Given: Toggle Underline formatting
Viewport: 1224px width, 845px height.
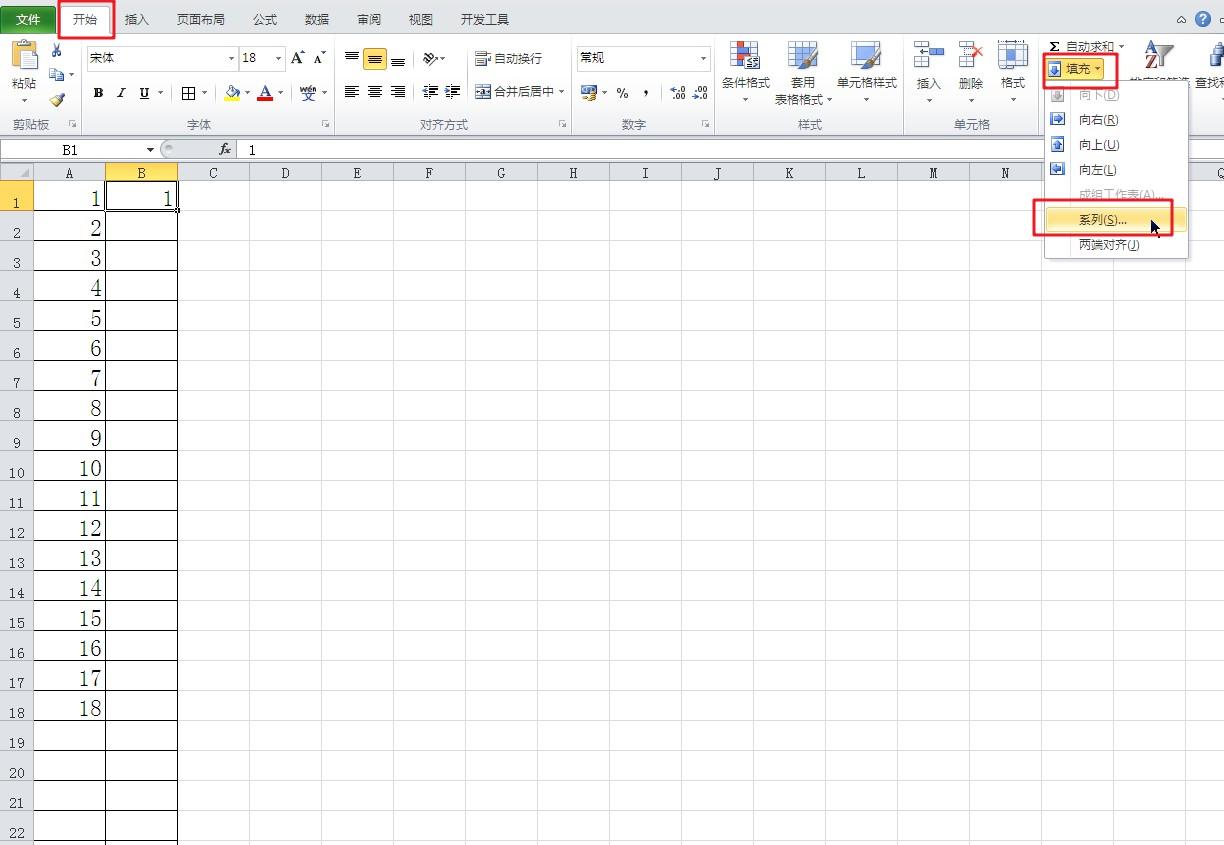Looking at the screenshot, I should [x=144, y=93].
